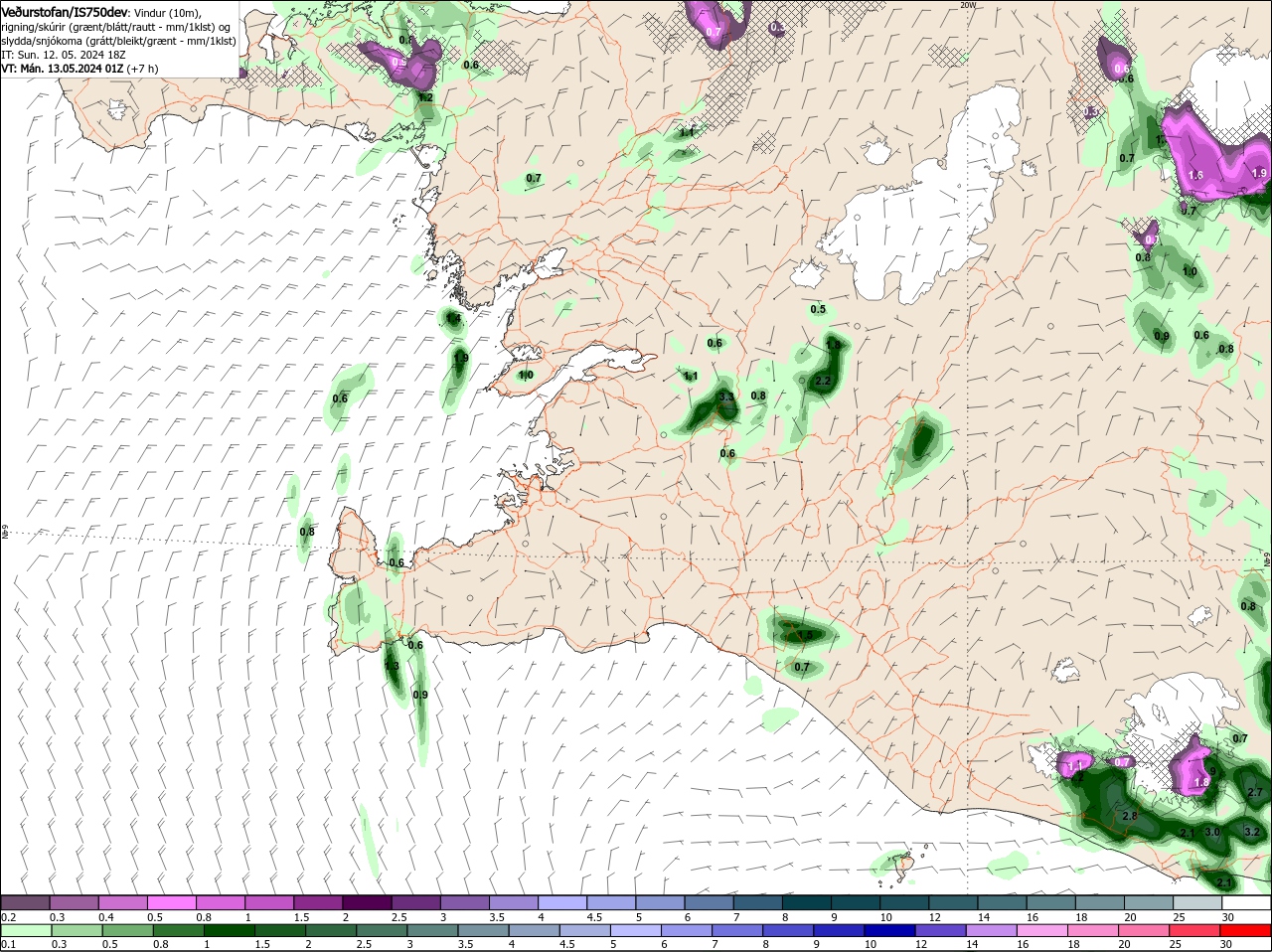Screen dimensions: 1272x952
Task: Click the '1.6' snowfall value in the purple area
Action: pyautogui.click(x=1196, y=175)
